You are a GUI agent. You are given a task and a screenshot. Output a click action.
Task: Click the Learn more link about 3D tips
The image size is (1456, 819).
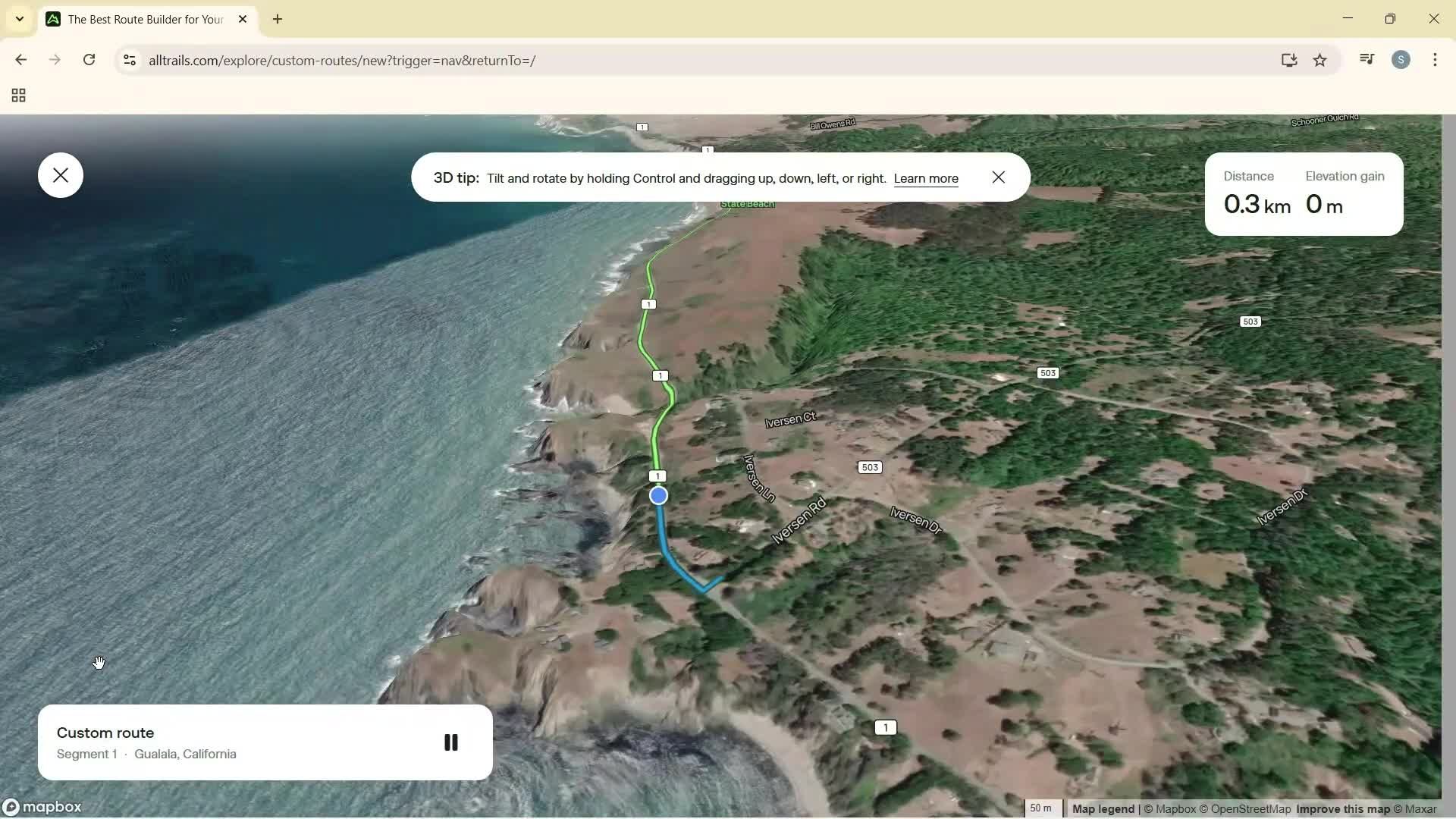tap(926, 178)
